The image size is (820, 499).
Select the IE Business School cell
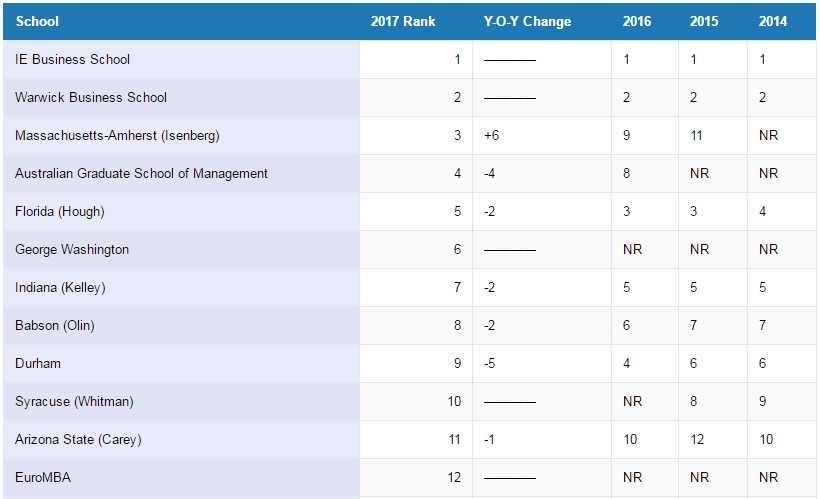tap(181, 59)
